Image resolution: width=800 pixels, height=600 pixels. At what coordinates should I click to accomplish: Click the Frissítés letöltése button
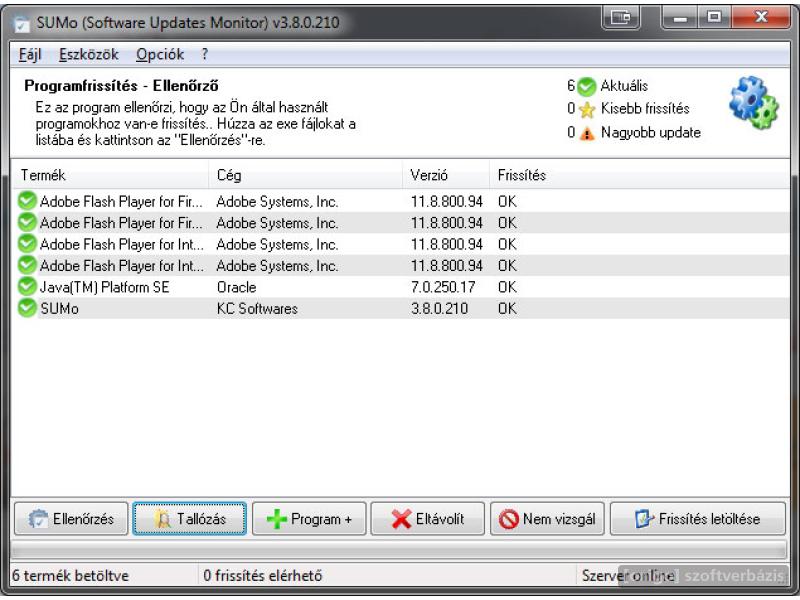pyautogui.click(x=697, y=519)
